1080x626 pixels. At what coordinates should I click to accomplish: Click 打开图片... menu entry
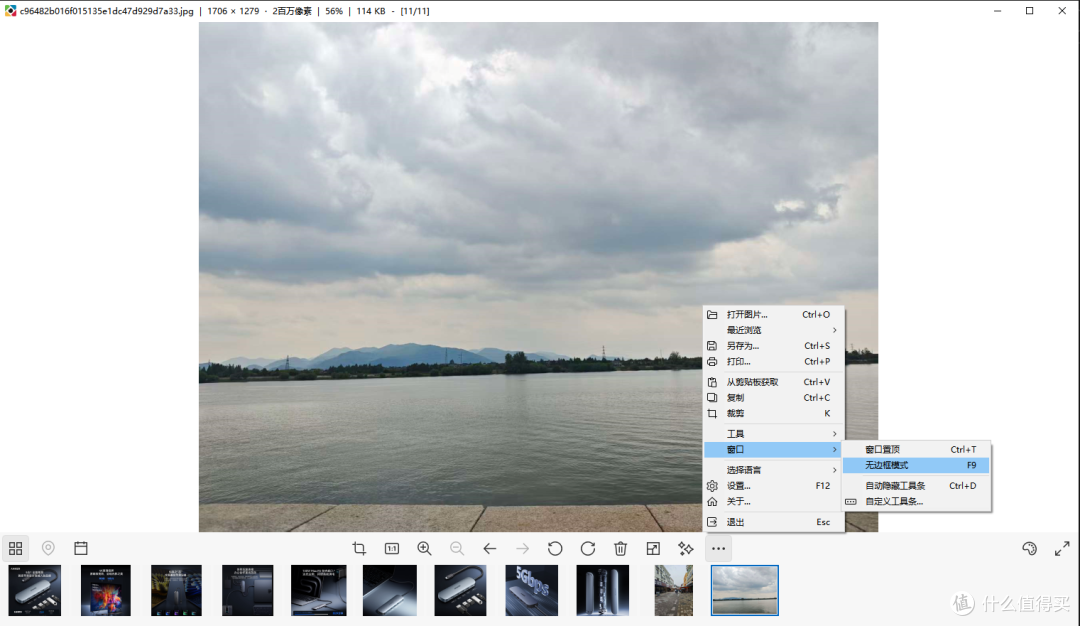pyautogui.click(x=773, y=314)
